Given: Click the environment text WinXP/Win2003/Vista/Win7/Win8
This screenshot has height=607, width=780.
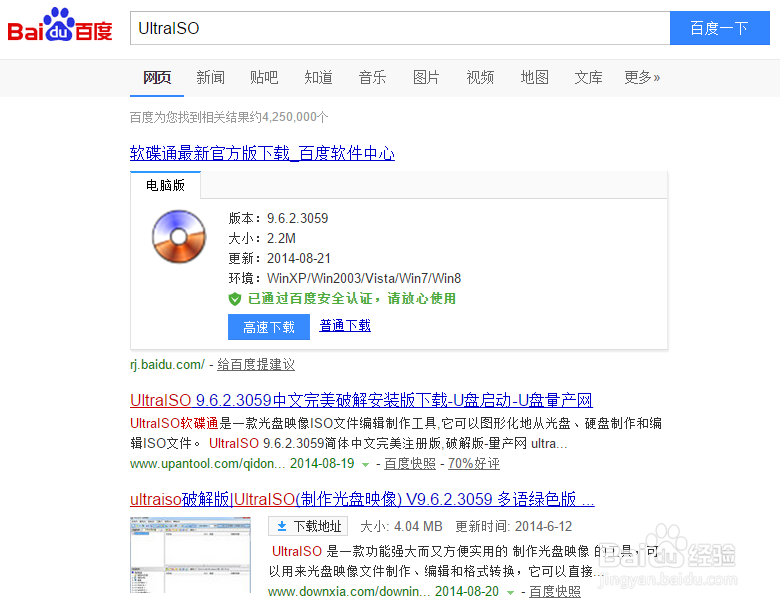Looking at the screenshot, I should coord(364,278).
